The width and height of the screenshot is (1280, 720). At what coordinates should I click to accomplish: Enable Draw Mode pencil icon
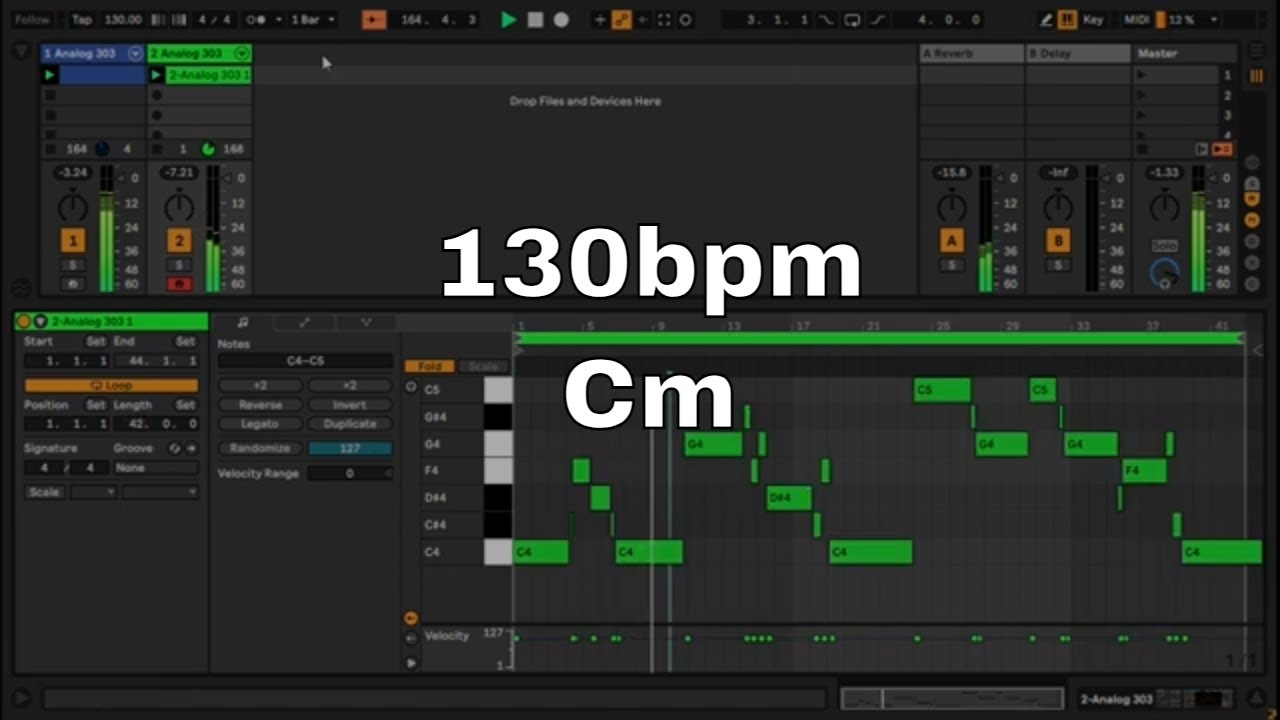[1047, 20]
